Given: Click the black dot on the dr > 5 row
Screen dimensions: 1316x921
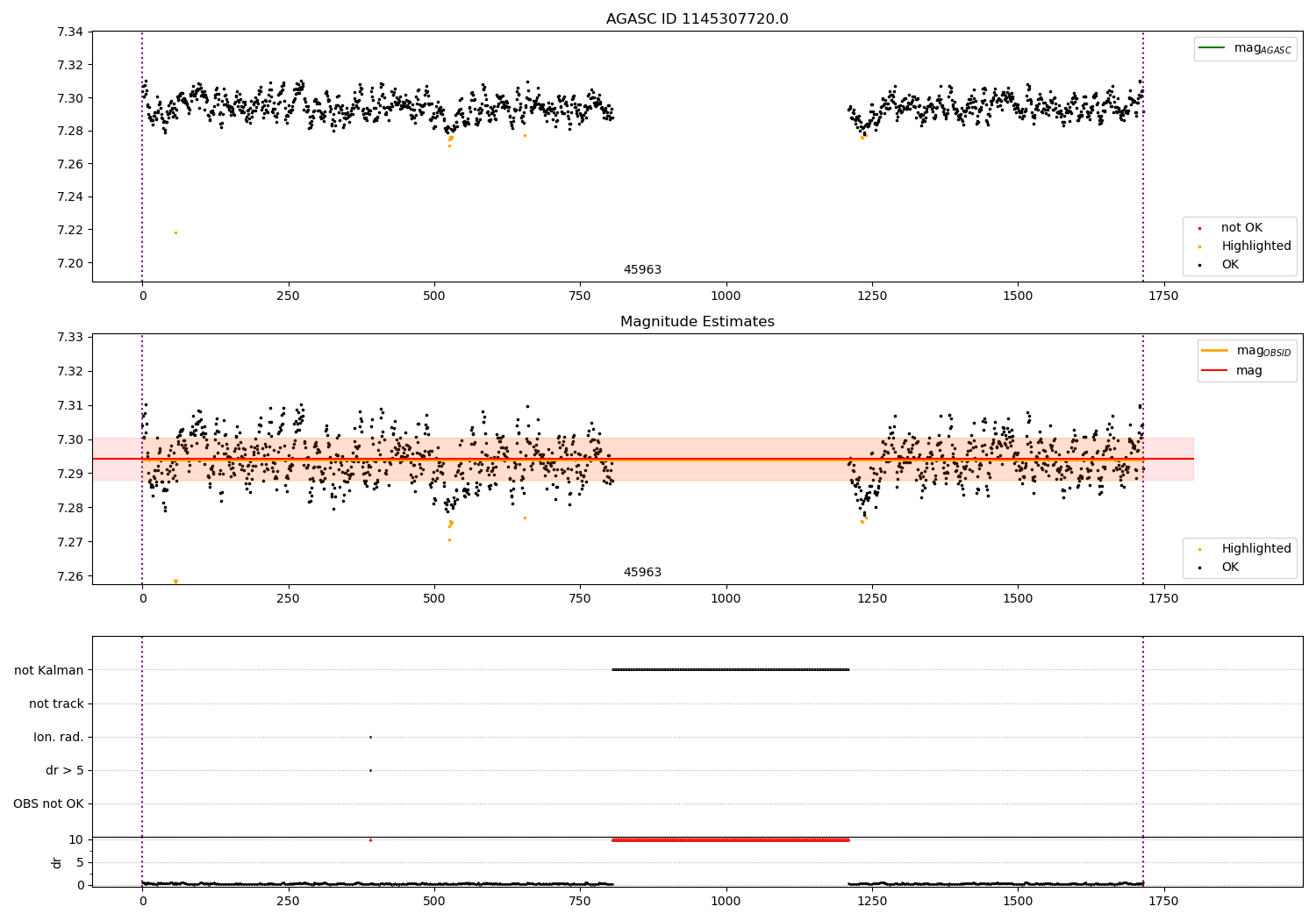Looking at the screenshot, I should pyautogui.click(x=370, y=770).
